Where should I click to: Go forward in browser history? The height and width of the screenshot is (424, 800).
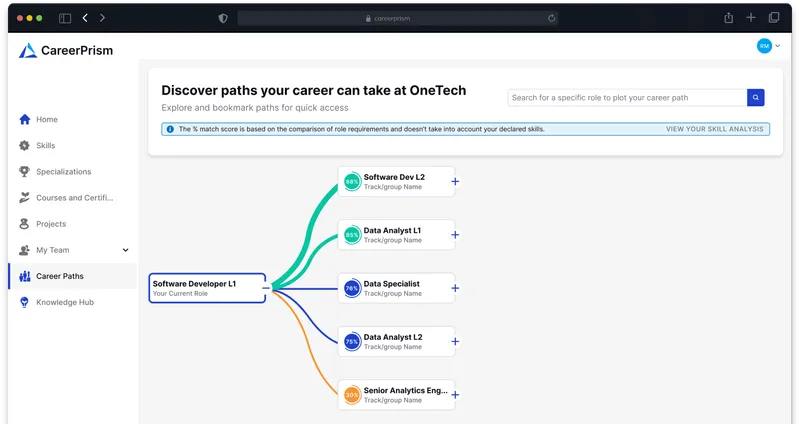point(102,18)
